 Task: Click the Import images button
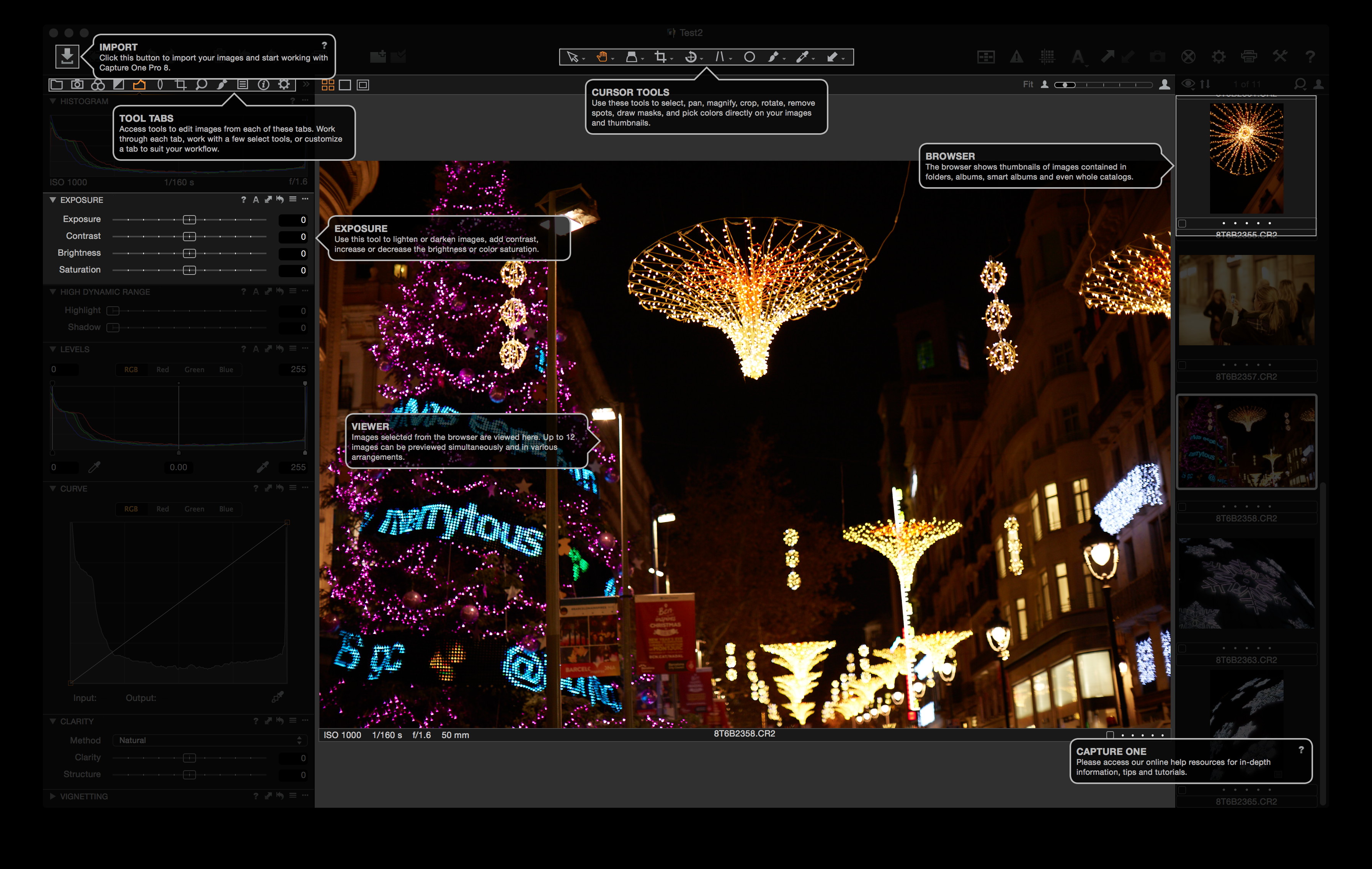pyautogui.click(x=67, y=56)
